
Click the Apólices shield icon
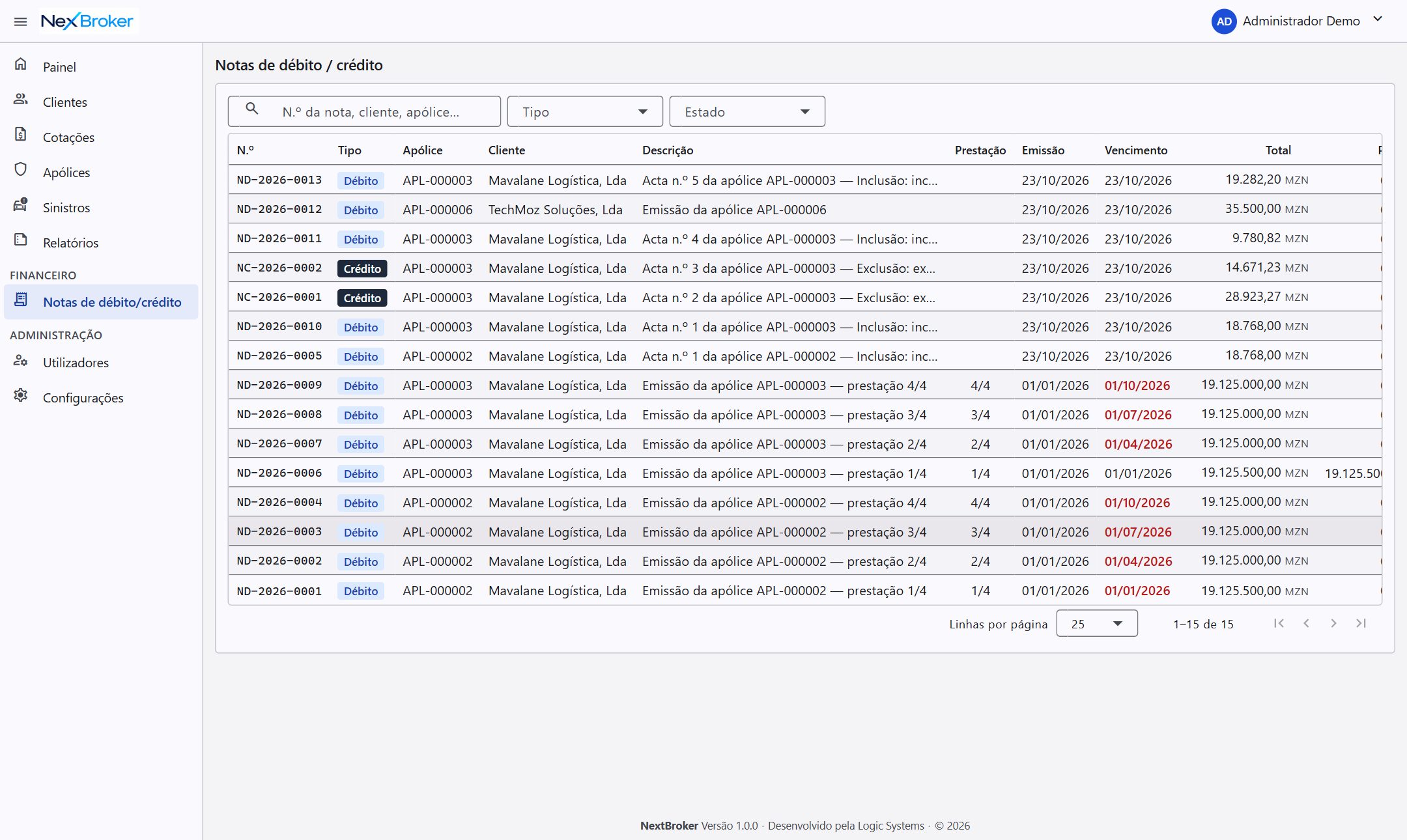click(x=21, y=169)
